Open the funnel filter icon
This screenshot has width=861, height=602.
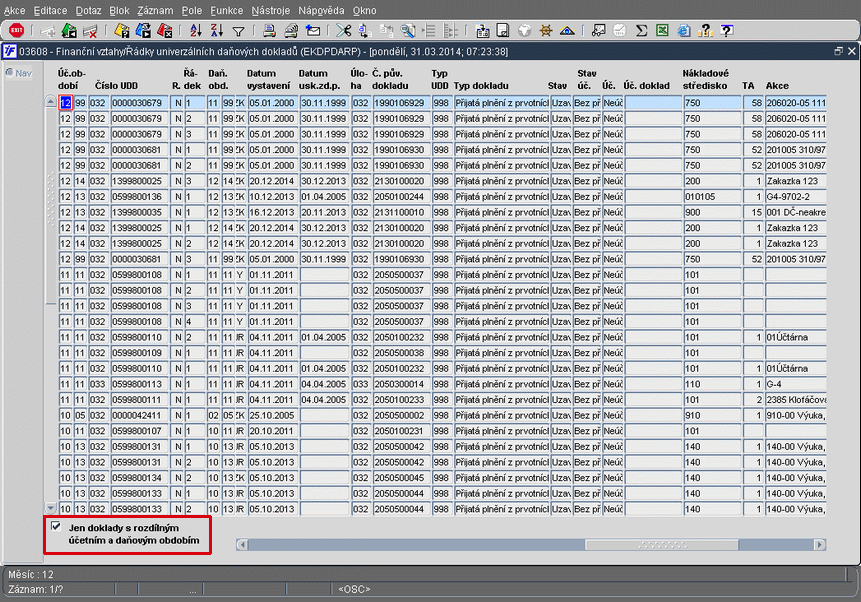coord(238,31)
